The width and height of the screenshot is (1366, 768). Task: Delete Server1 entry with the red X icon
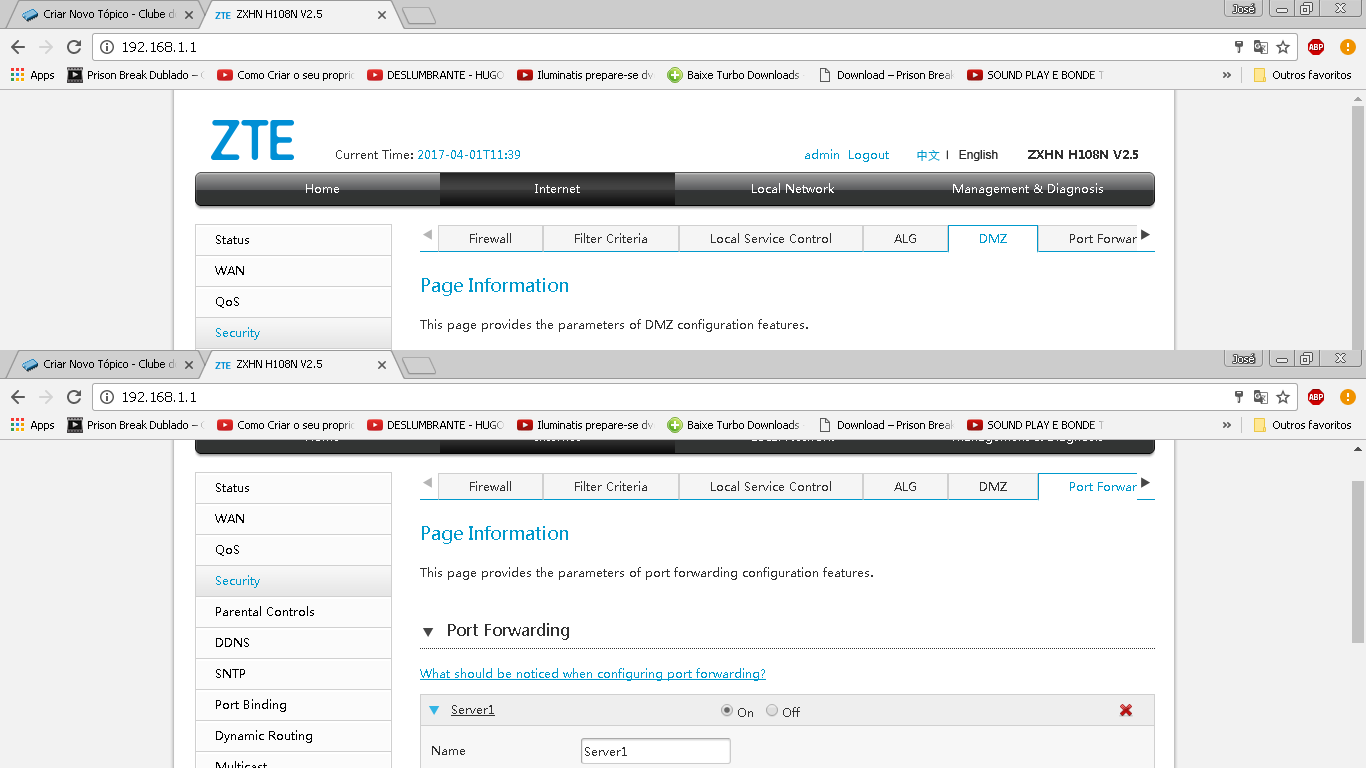click(1126, 710)
